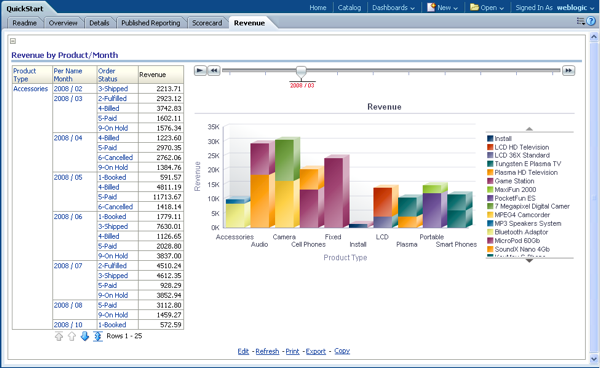
Task: Click the Refresh link
Action: pyautogui.click(x=267, y=351)
